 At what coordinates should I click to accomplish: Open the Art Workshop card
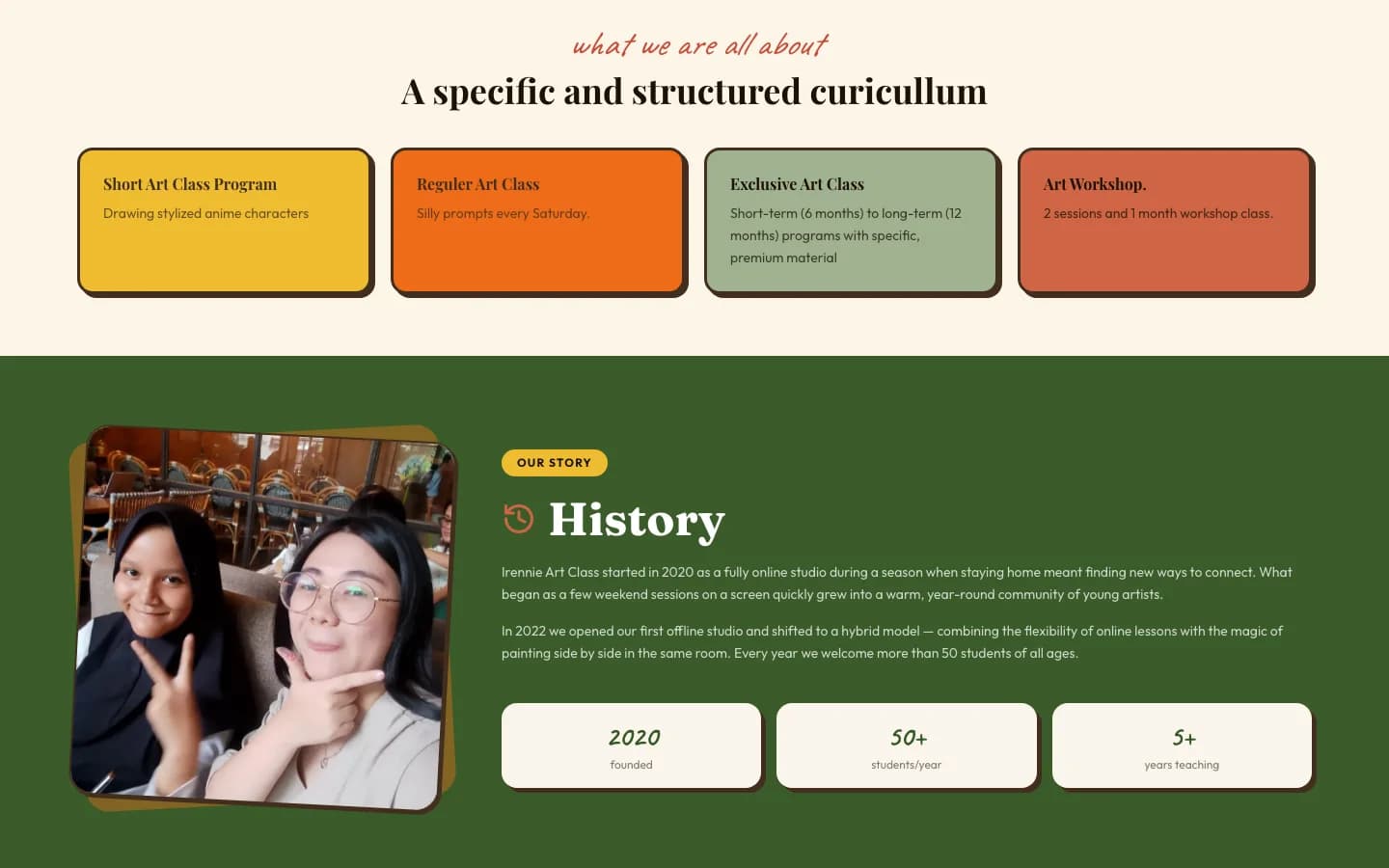point(1165,222)
